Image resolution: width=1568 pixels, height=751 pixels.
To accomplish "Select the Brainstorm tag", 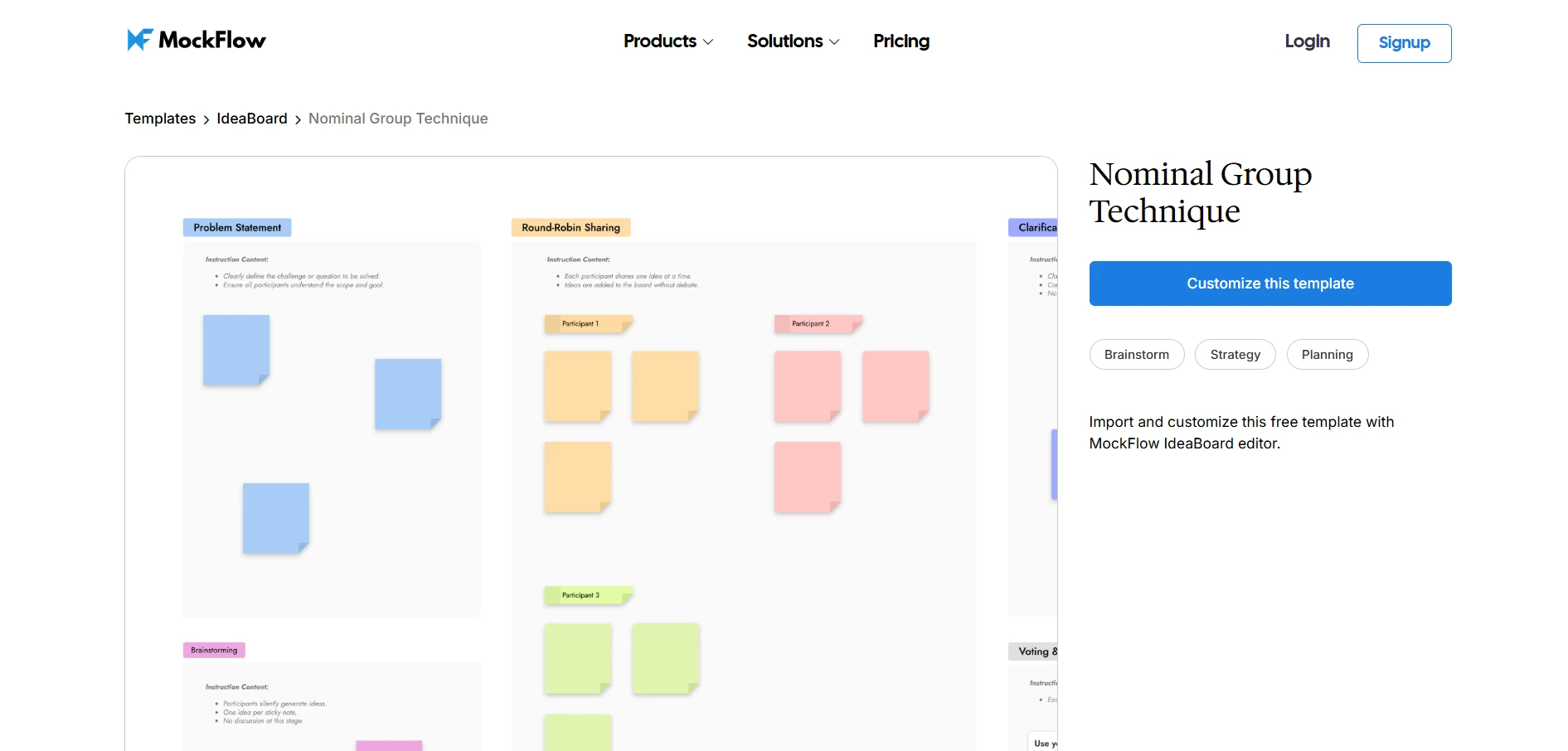I will (x=1136, y=354).
